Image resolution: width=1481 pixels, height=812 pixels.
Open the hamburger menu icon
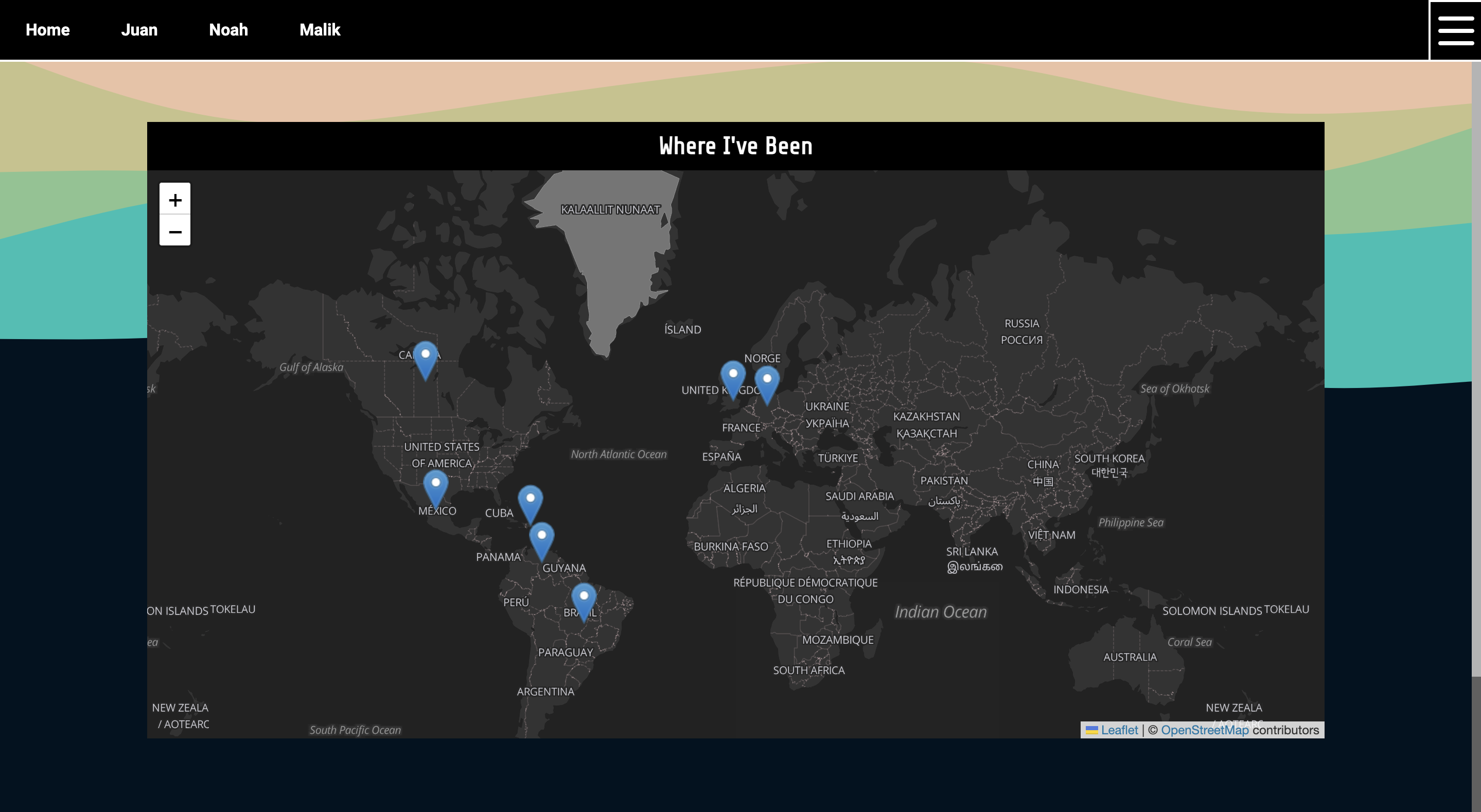pyautogui.click(x=1455, y=30)
